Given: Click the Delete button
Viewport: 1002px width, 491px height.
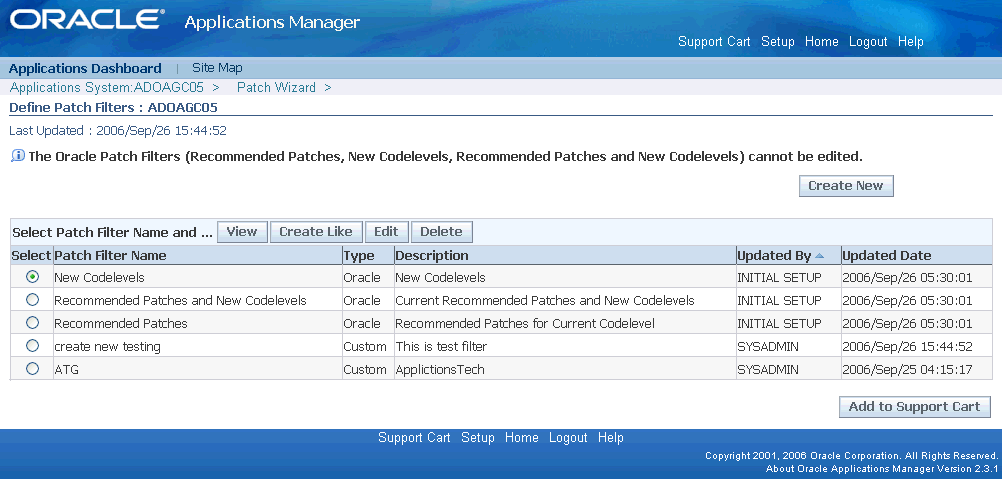Looking at the screenshot, I should point(442,232).
